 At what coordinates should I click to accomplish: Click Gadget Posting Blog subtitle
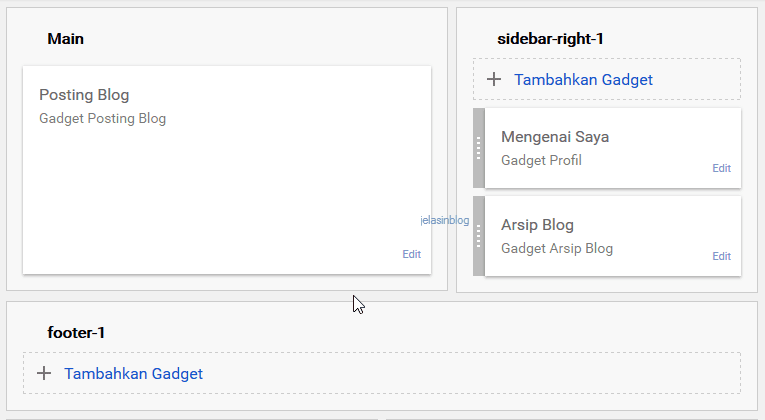tap(102, 118)
